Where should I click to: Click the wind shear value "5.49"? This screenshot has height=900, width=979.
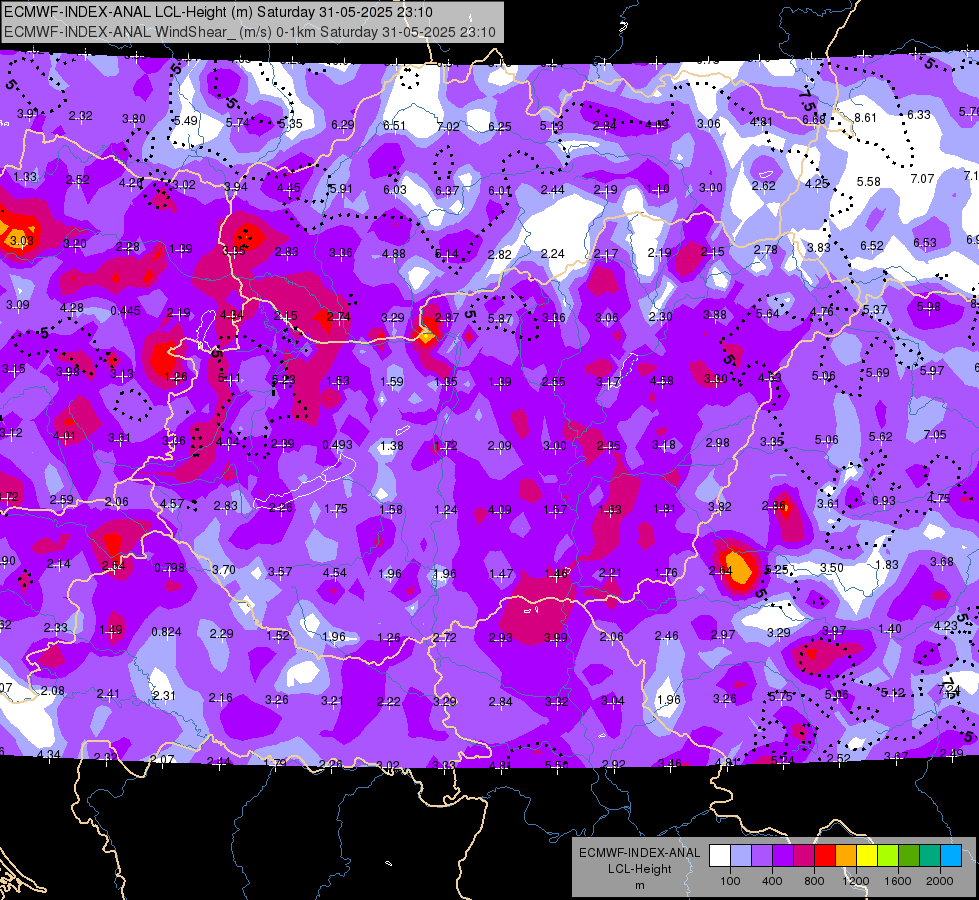(x=186, y=121)
